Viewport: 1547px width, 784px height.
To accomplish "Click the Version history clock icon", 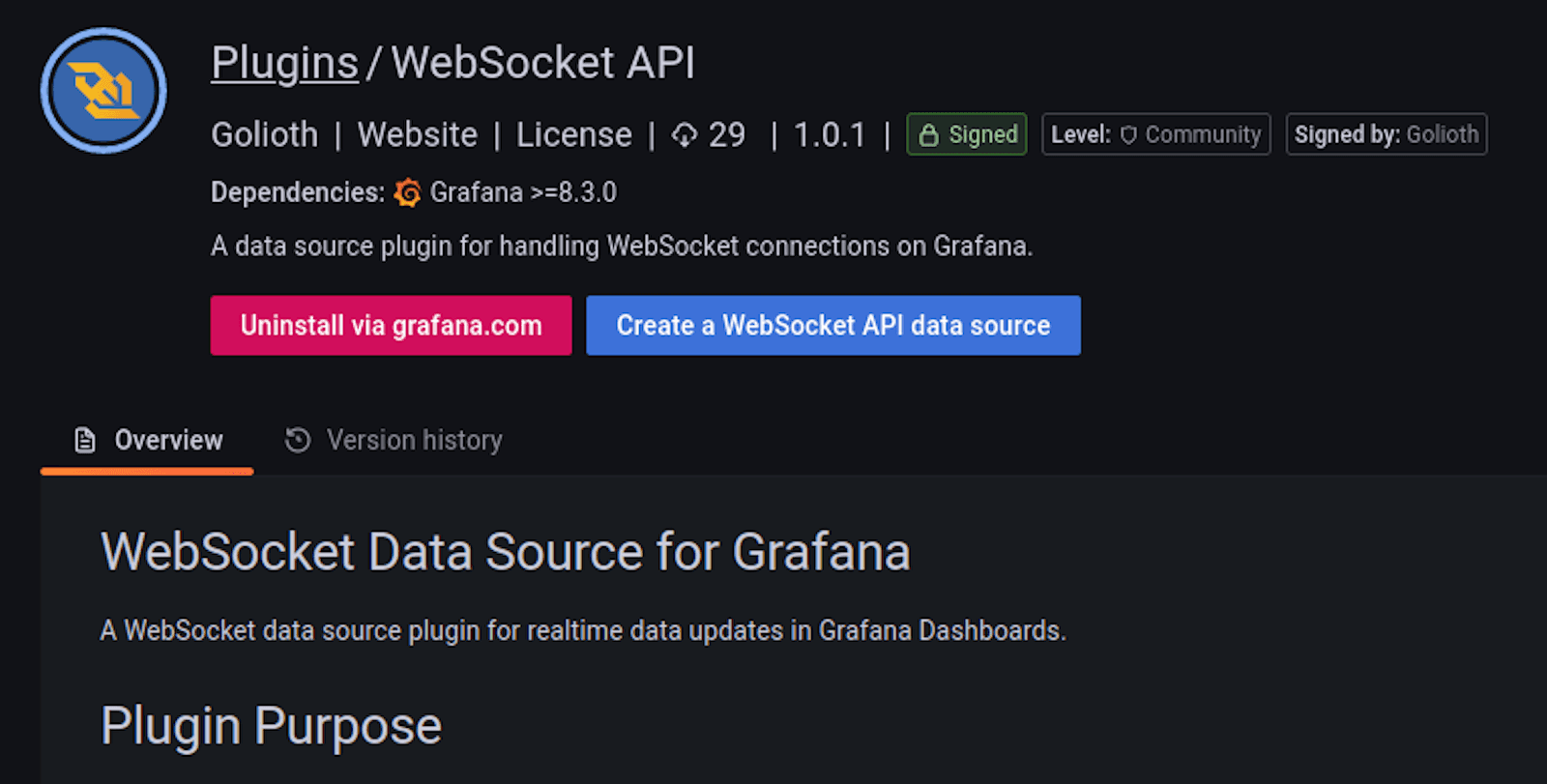I will click(298, 441).
